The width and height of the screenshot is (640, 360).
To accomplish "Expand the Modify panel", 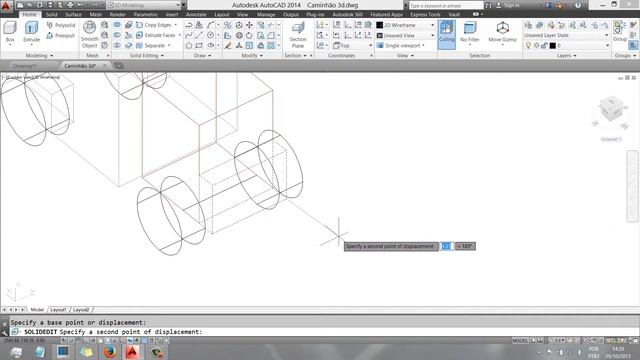I will 252,55.
